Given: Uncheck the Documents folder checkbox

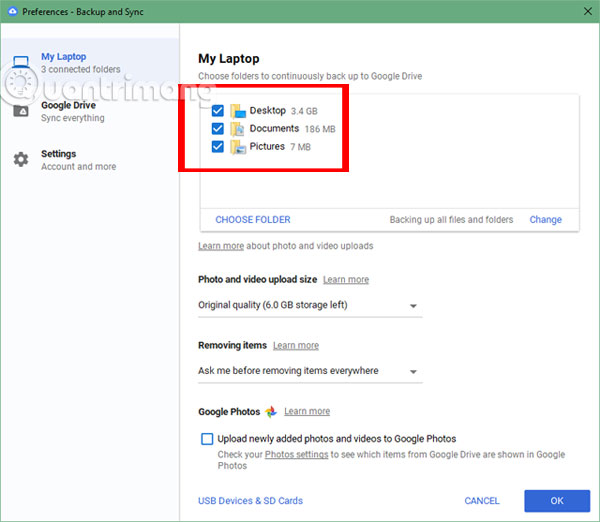Looking at the screenshot, I should point(218,128).
